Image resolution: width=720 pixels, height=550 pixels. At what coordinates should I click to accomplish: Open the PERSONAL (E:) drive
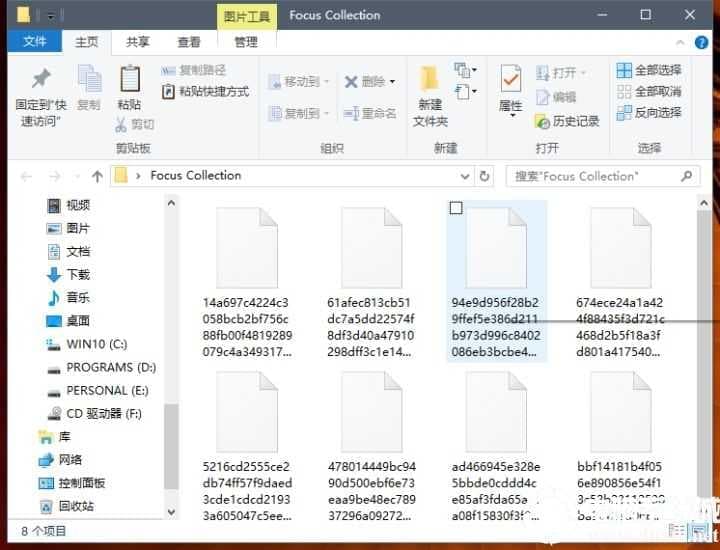point(98,391)
